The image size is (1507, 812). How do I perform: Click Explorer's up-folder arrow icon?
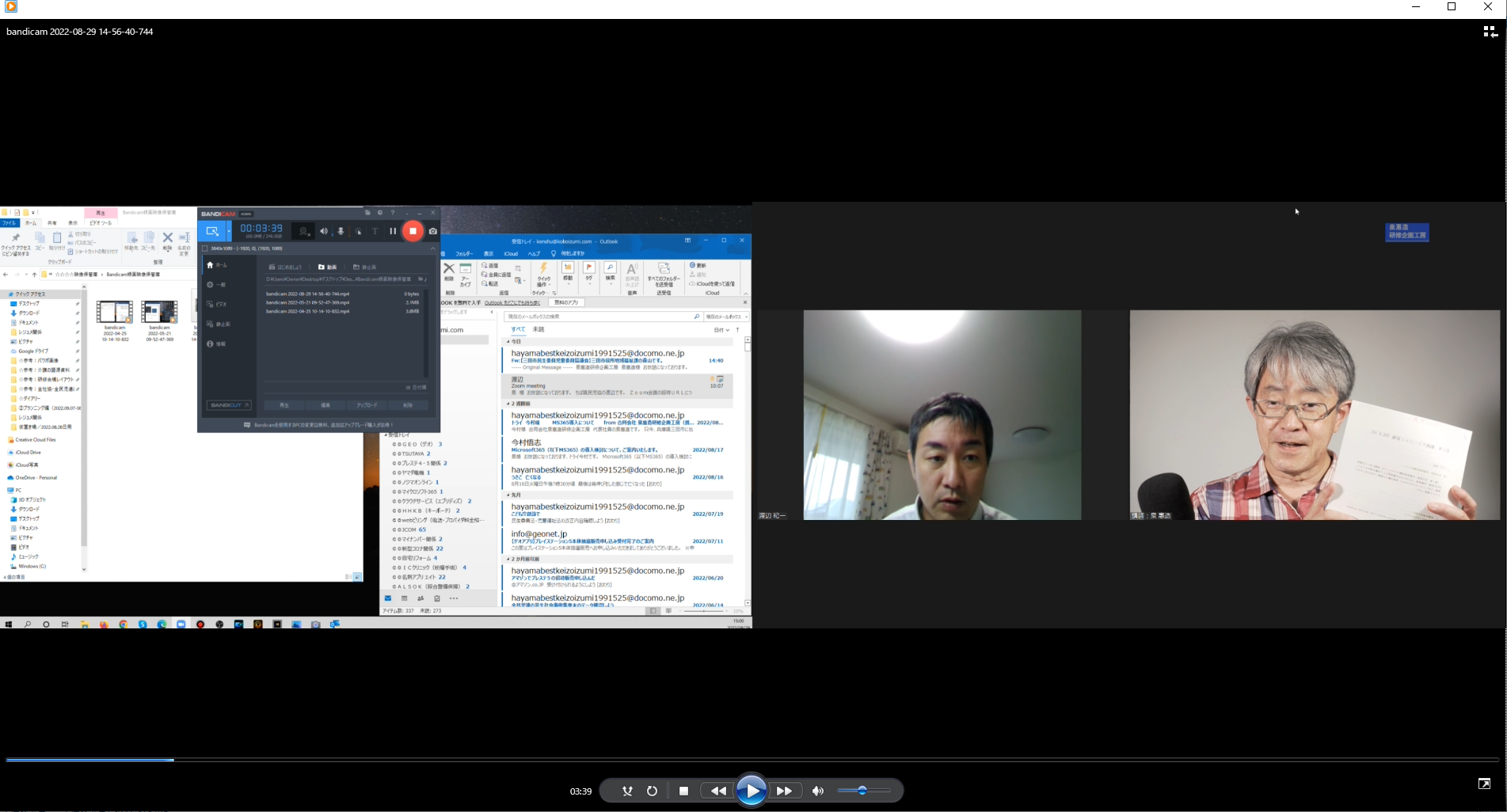[x=34, y=275]
